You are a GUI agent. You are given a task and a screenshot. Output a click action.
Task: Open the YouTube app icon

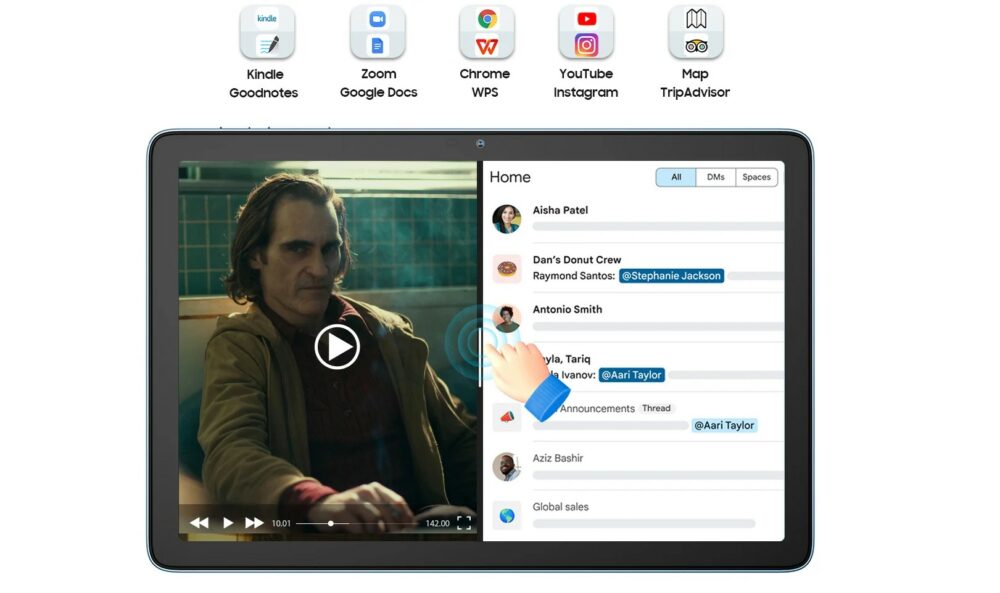587,19
